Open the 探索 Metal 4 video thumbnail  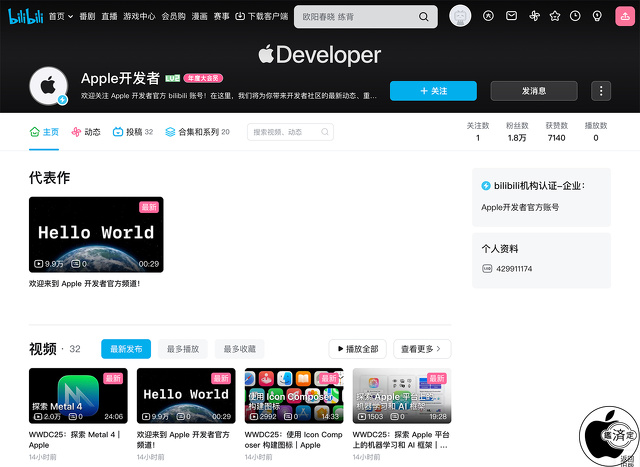pos(78,396)
